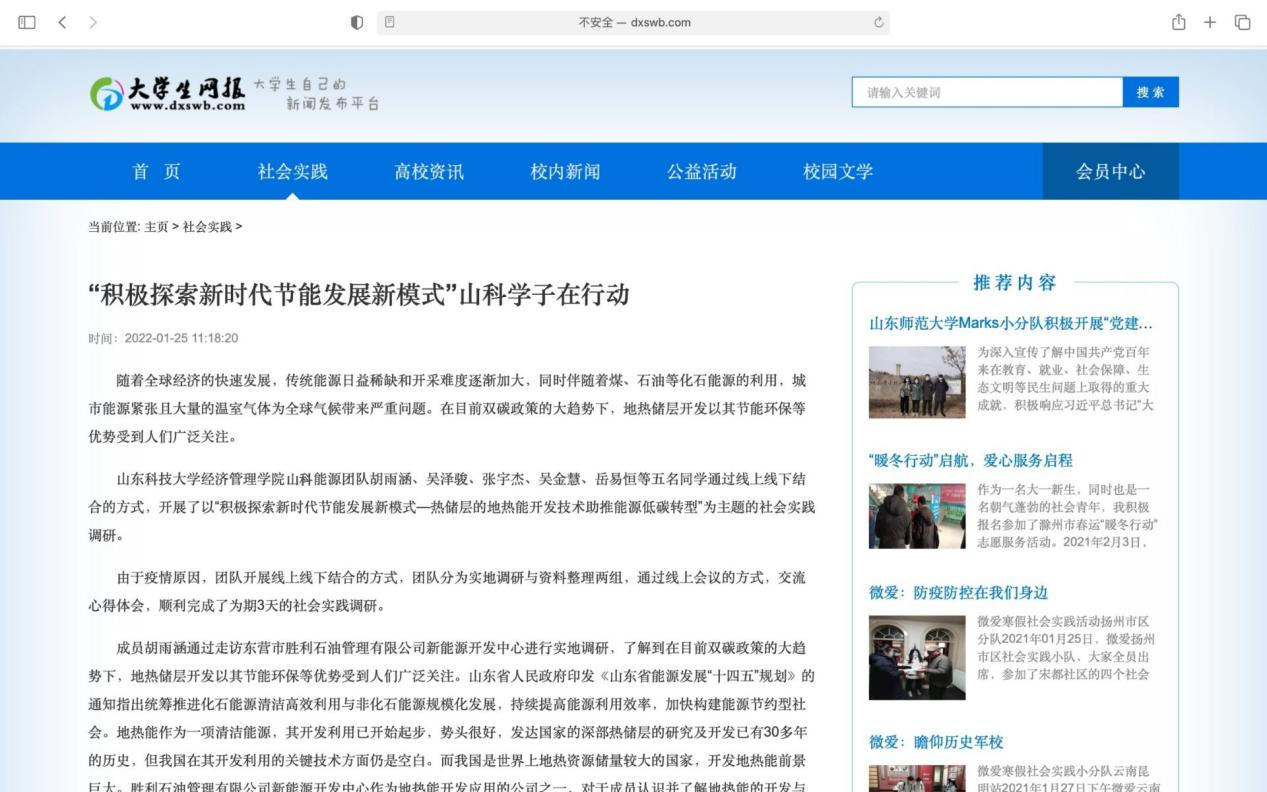This screenshot has width=1267, height=792.
Task: Open the Safari sidebar panel
Action: [27, 22]
